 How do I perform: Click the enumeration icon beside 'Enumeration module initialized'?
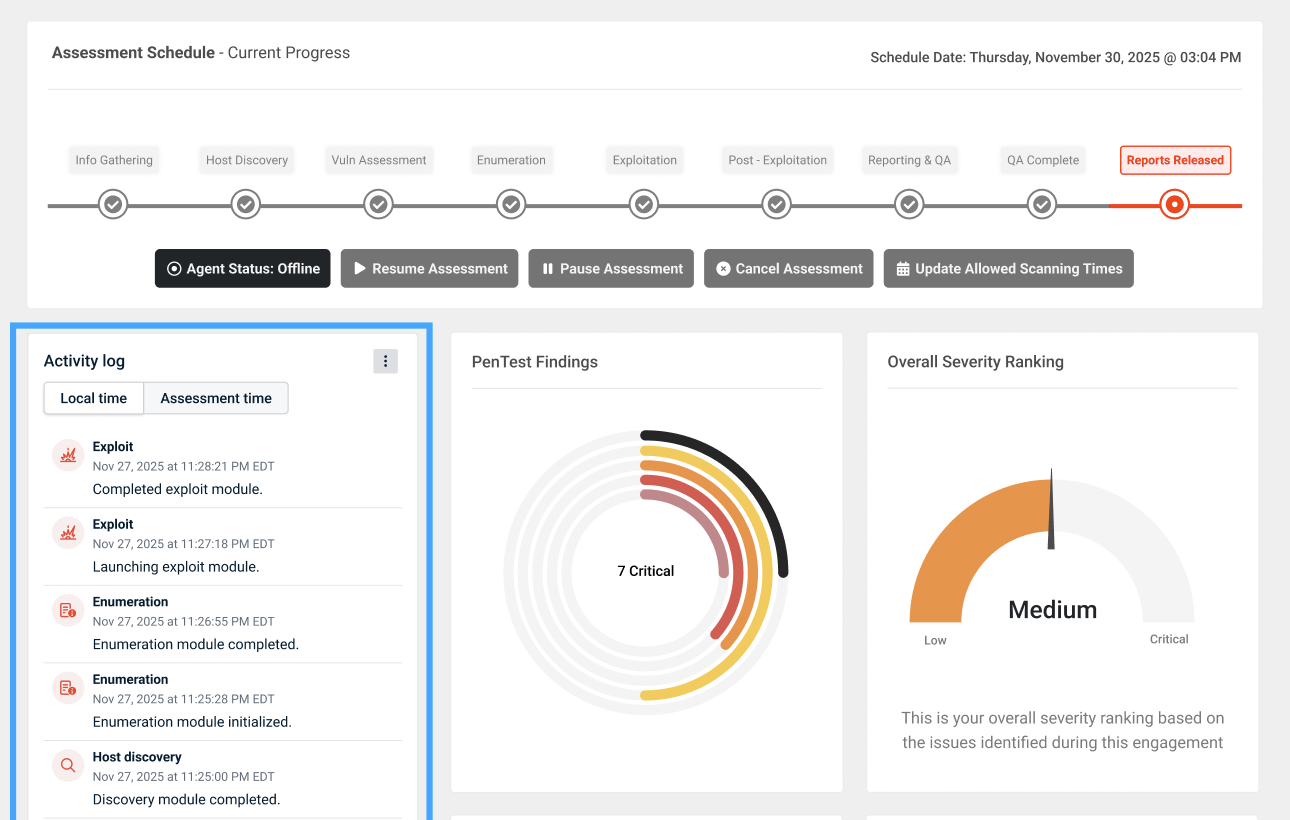68,688
